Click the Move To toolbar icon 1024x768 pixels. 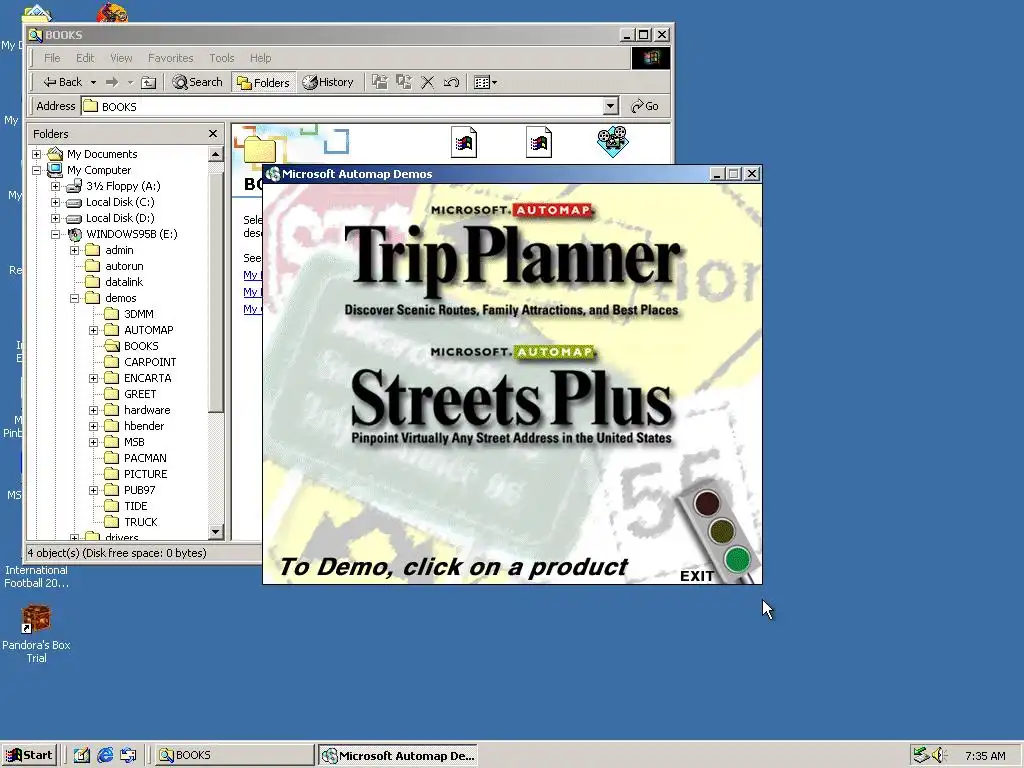(x=379, y=82)
